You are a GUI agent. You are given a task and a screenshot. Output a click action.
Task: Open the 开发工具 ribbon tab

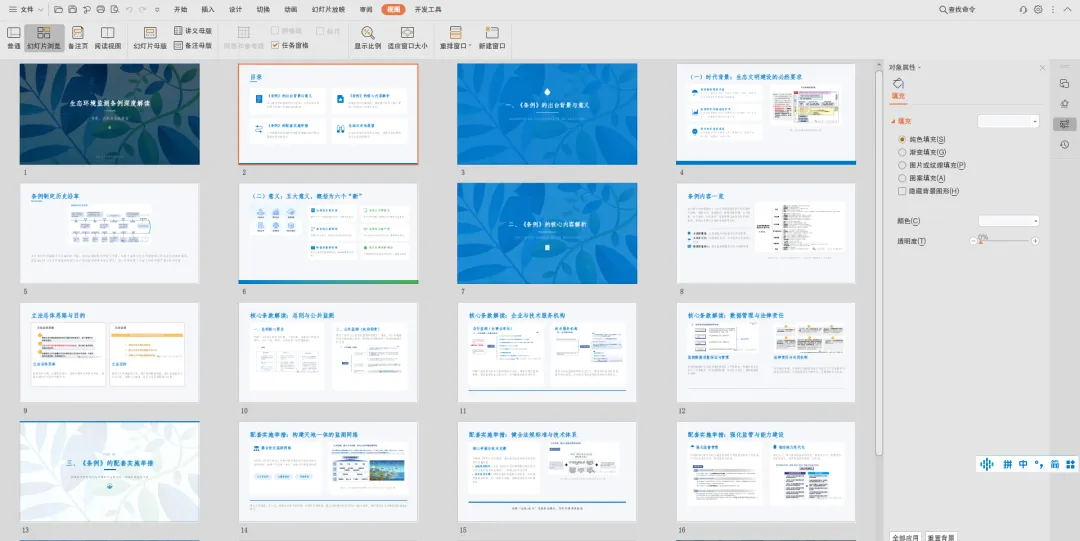click(x=428, y=10)
